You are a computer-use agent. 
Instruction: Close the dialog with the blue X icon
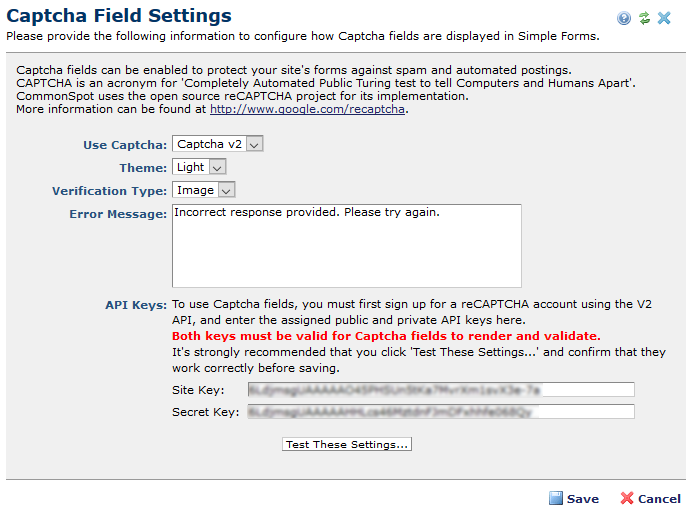664,18
